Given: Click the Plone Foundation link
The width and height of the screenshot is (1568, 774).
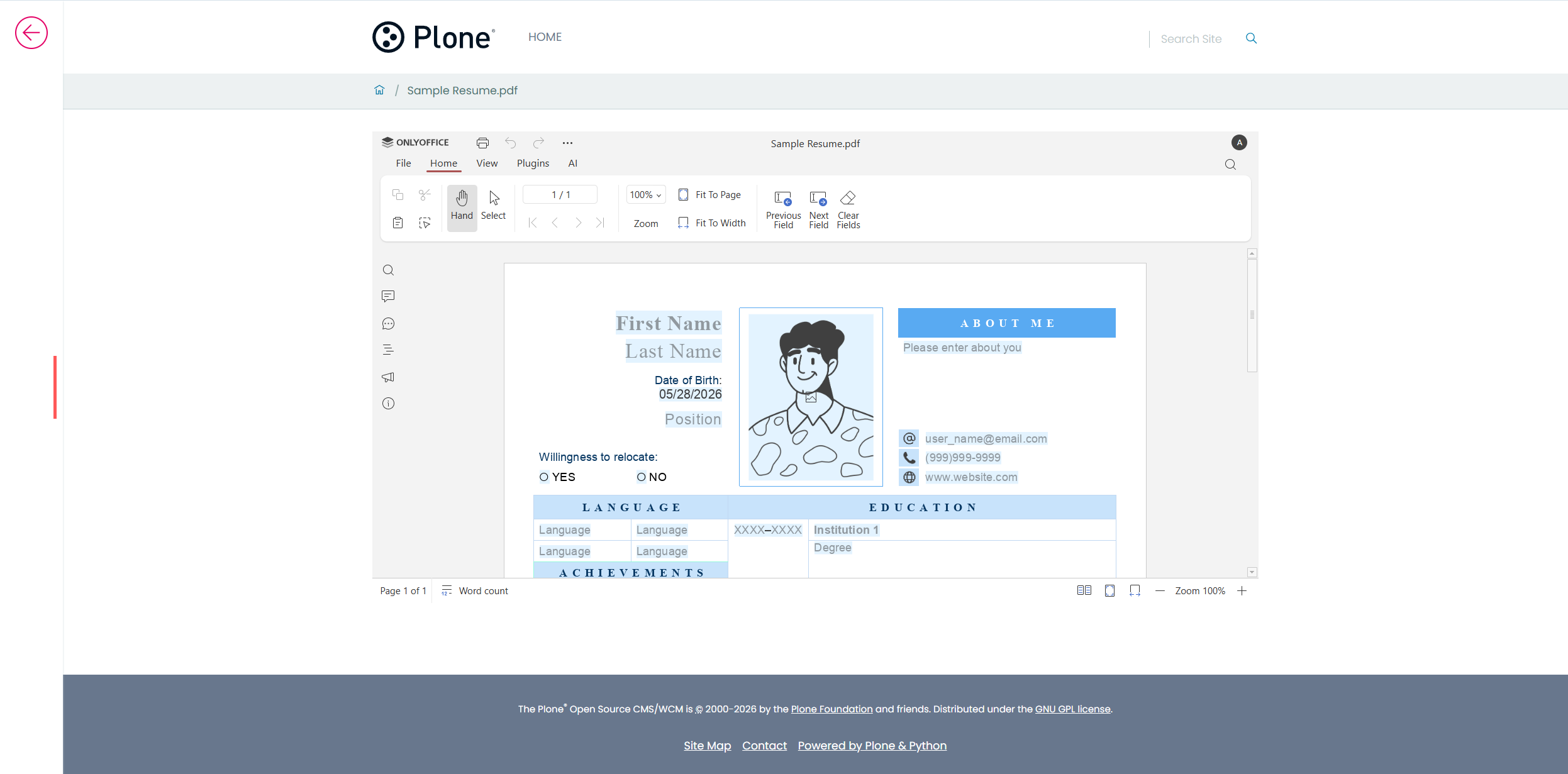Looking at the screenshot, I should coord(831,709).
